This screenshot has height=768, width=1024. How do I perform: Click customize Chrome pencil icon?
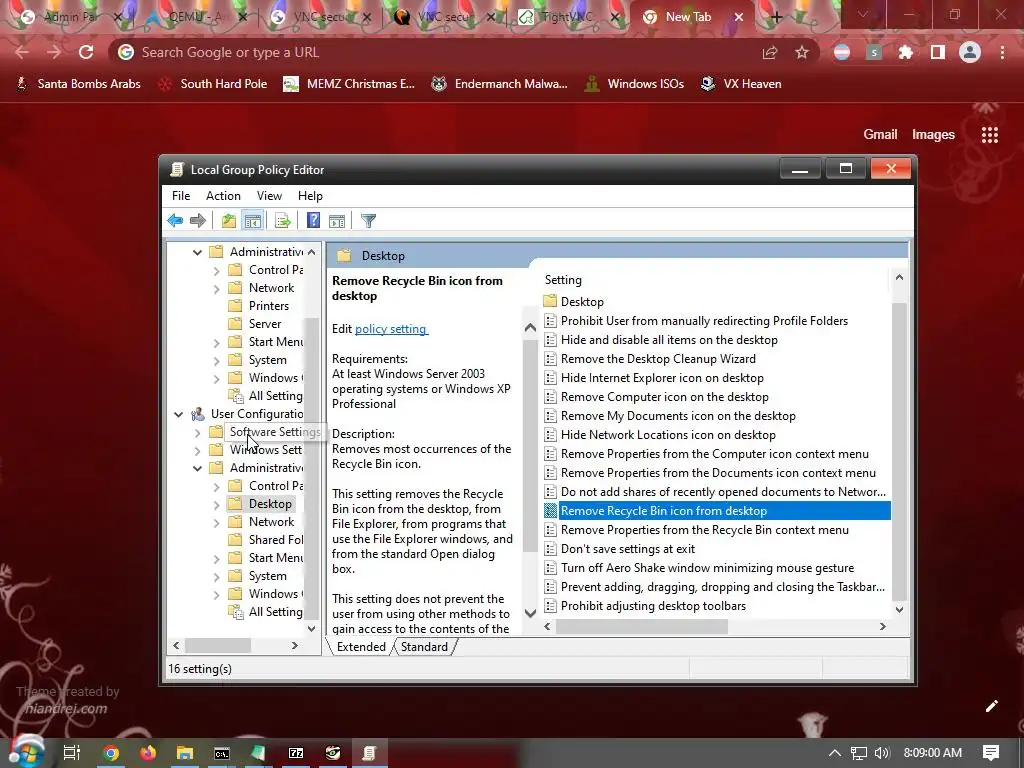(x=991, y=706)
